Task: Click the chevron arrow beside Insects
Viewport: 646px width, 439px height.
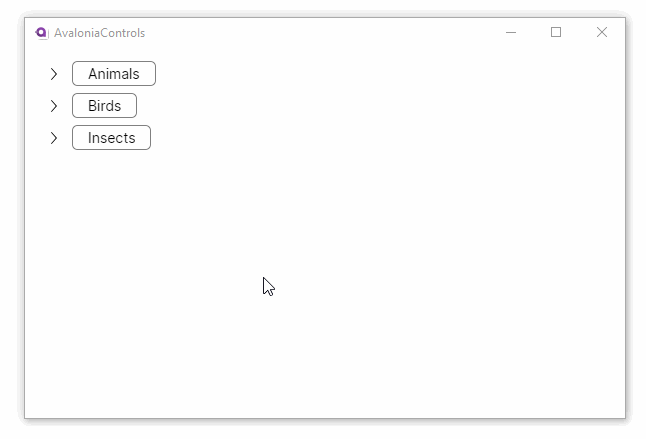Action: pyautogui.click(x=54, y=138)
